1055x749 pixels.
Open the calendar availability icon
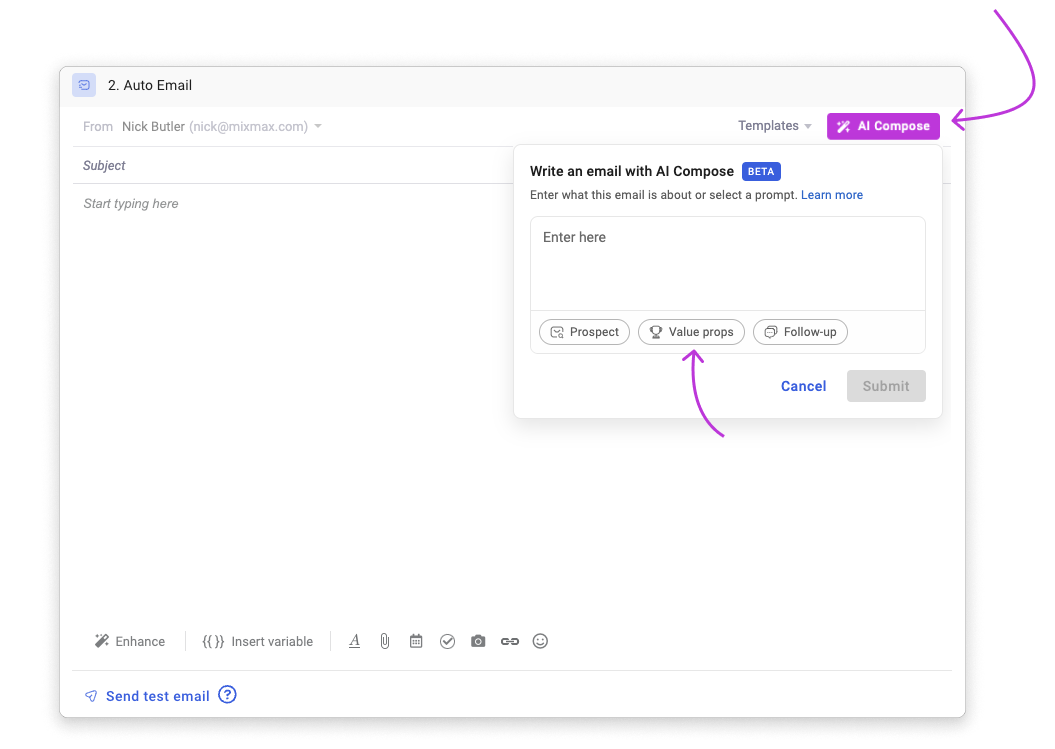click(x=416, y=641)
